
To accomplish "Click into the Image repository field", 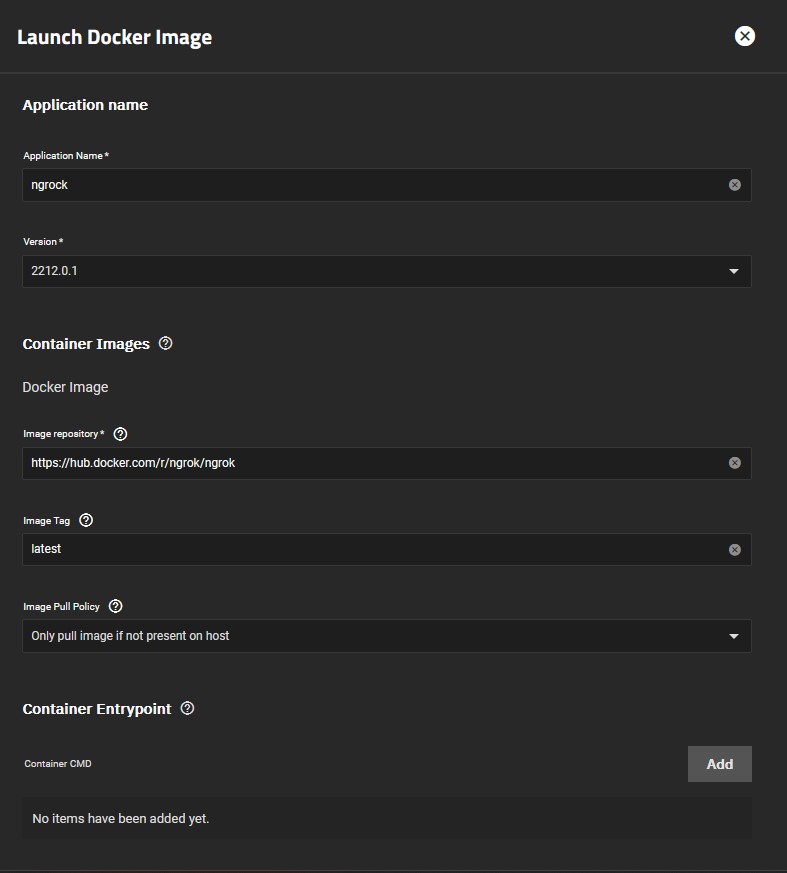I will pos(376,463).
